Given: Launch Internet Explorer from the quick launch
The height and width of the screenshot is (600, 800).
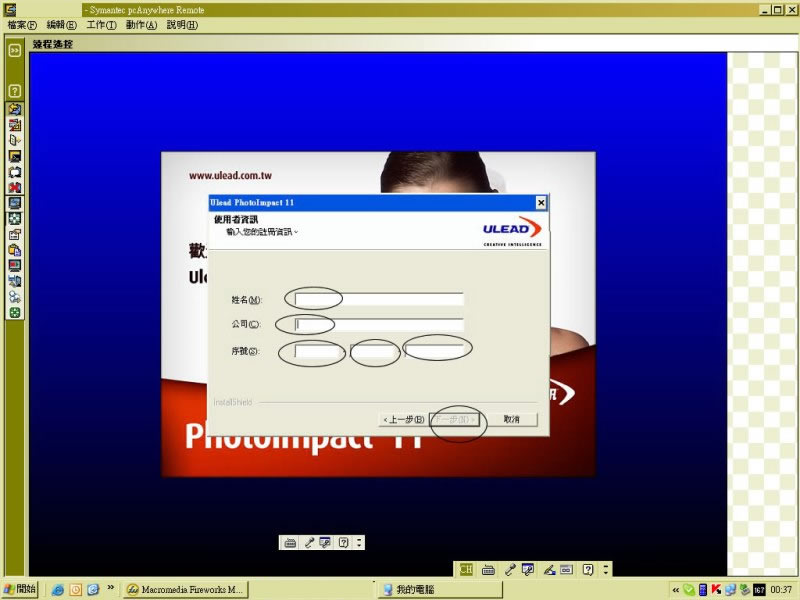Looking at the screenshot, I should tap(58, 590).
